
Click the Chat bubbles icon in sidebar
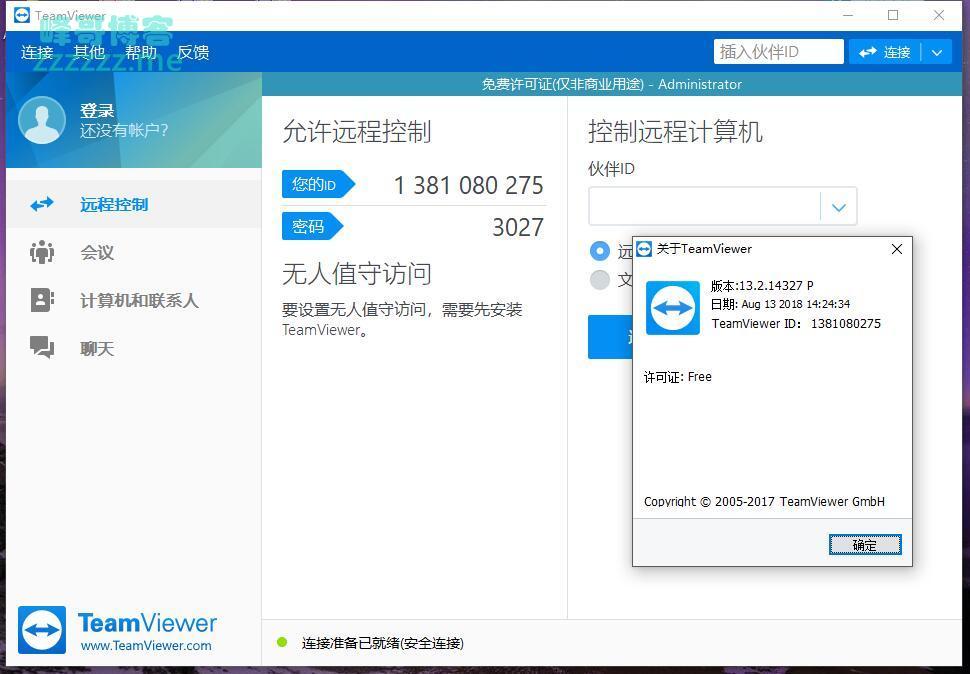click(x=42, y=348)
